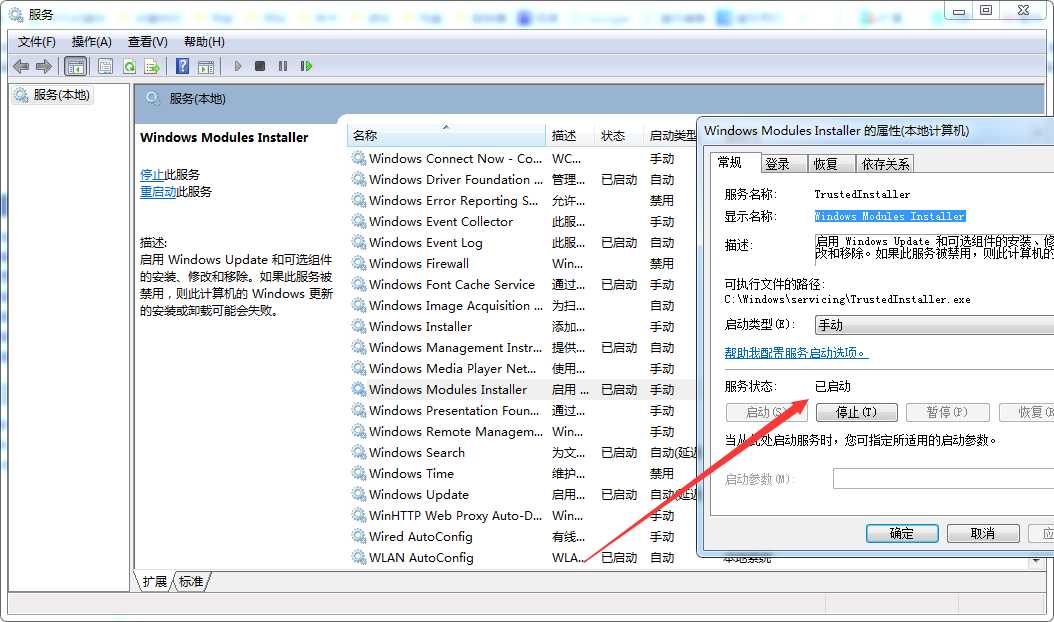Click the gear icon of Windows Connect Now row
This screenshot has height=622, width=1054.
(x=359, y=158)
